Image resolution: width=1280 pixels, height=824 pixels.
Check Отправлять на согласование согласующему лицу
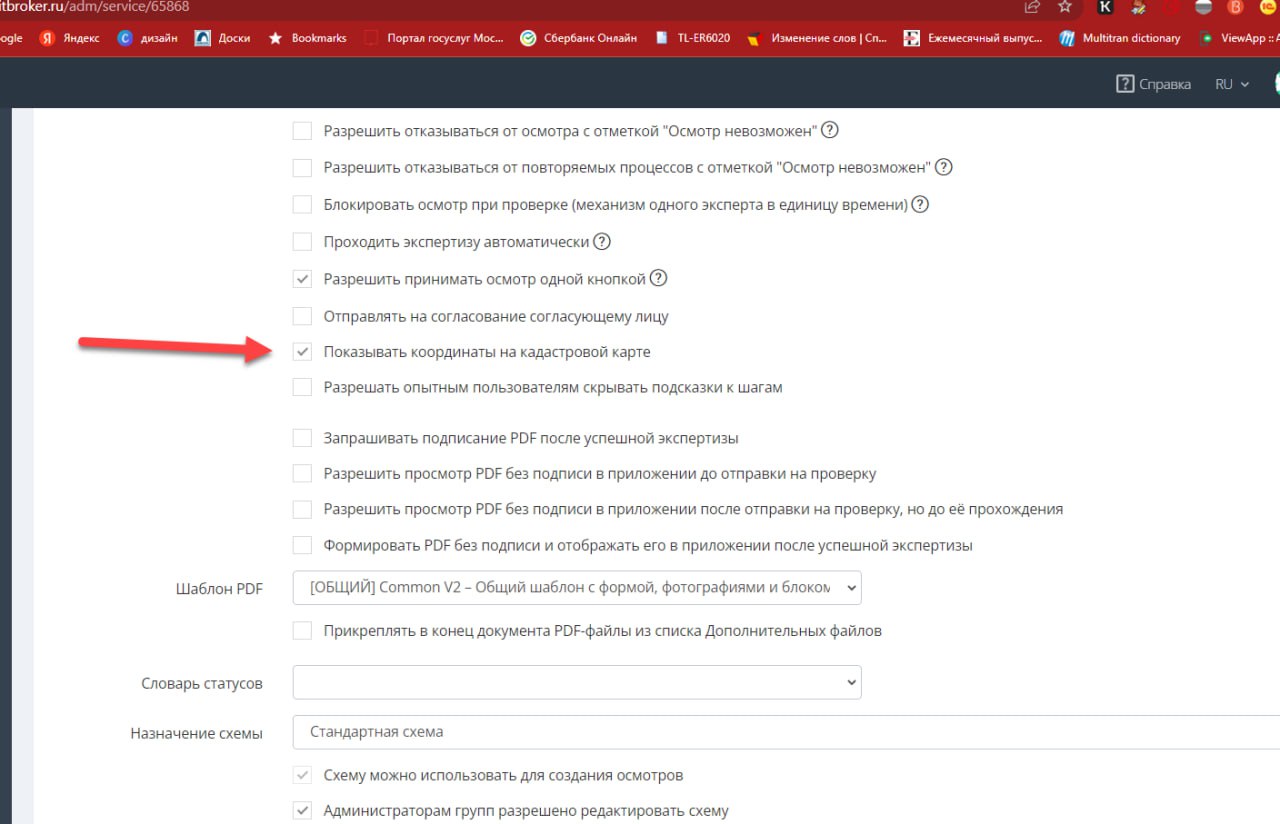302,316
